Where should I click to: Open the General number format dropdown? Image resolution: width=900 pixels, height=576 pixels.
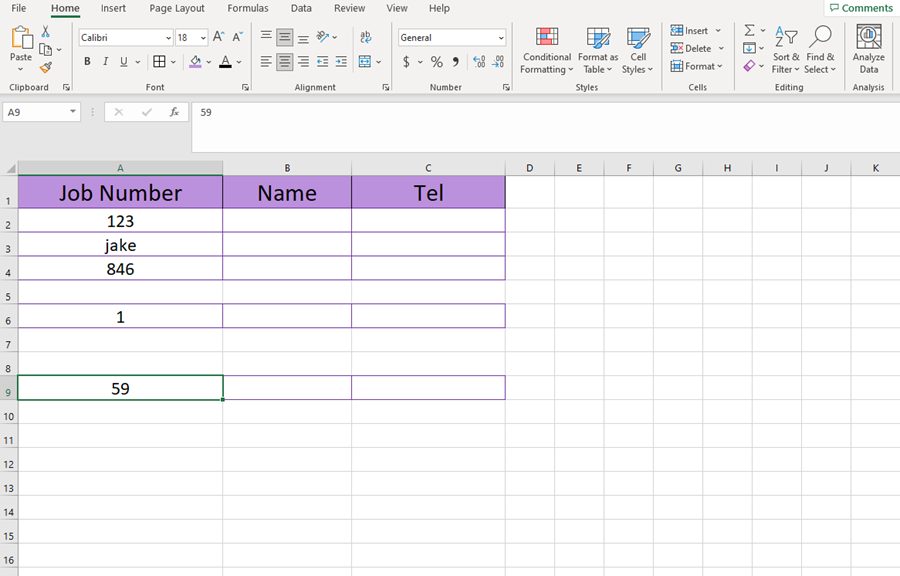point(501,38)
